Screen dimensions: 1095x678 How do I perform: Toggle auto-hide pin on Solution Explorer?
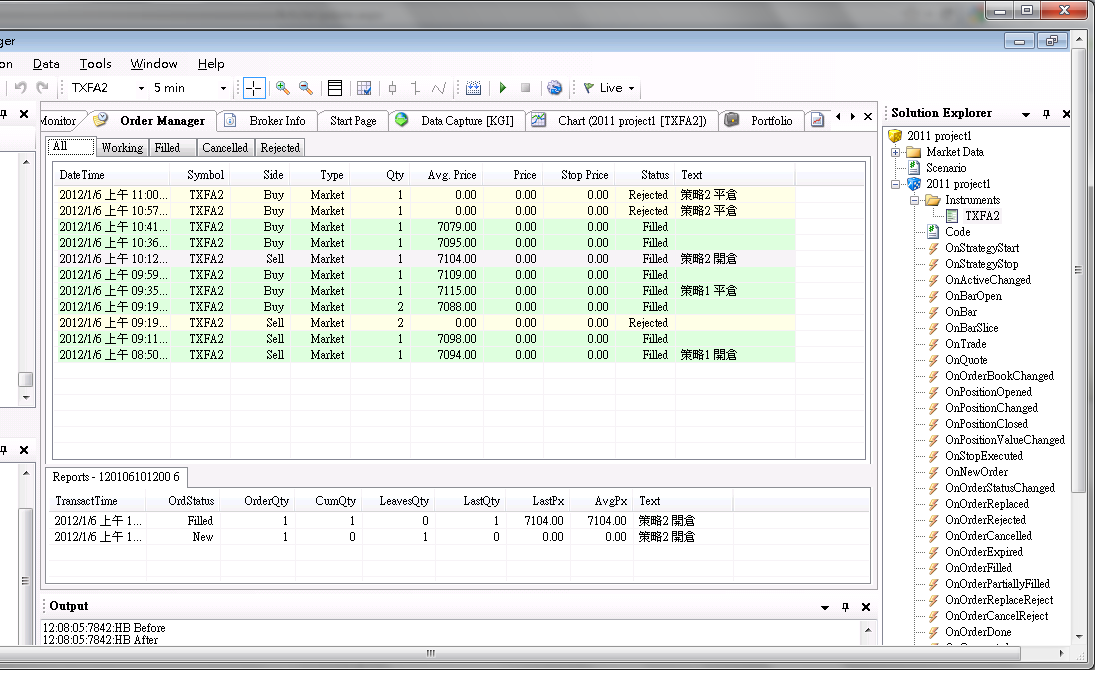[1046, 114]
